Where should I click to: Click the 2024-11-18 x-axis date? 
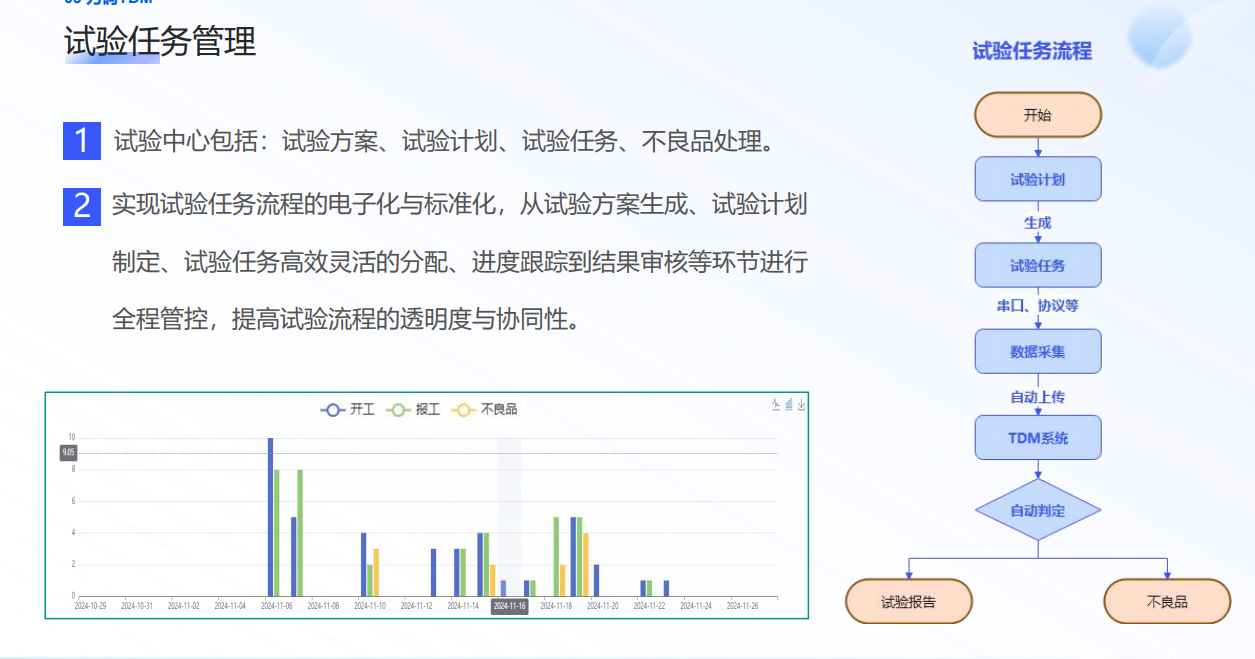coord(556,606)
